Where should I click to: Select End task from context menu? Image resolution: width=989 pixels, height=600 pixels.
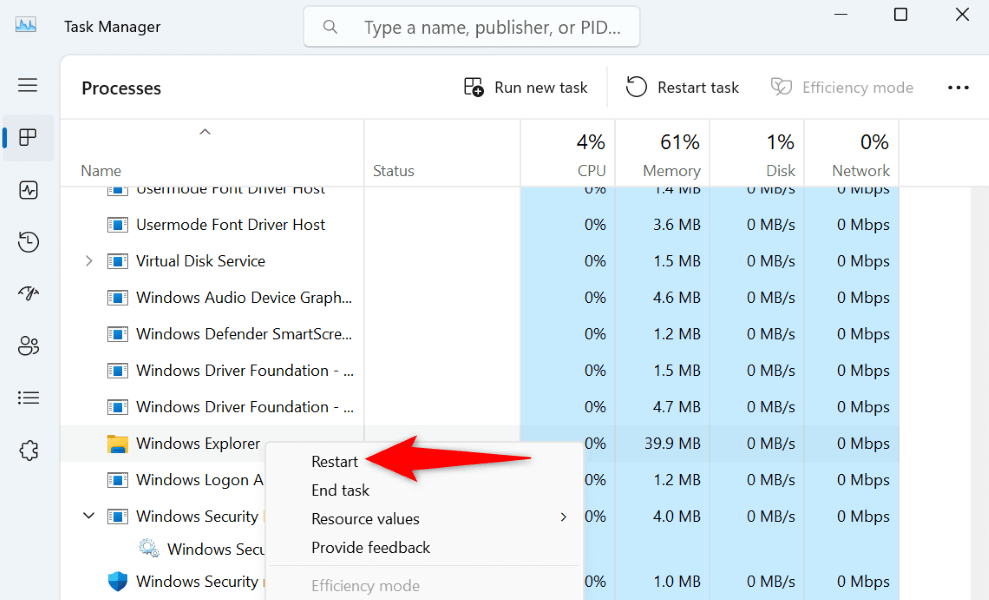pos(341,490)
